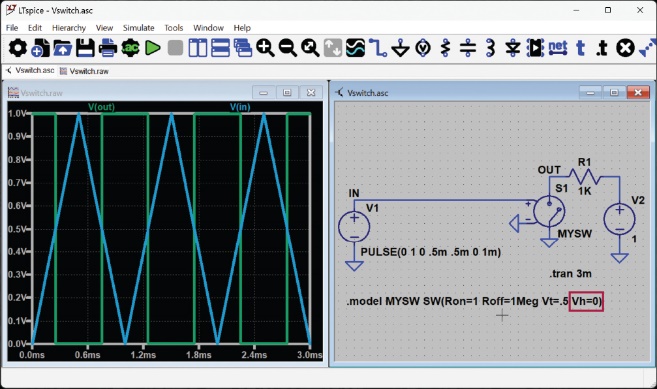Select the Wire drawing tool icon

(x=378, y=48)
